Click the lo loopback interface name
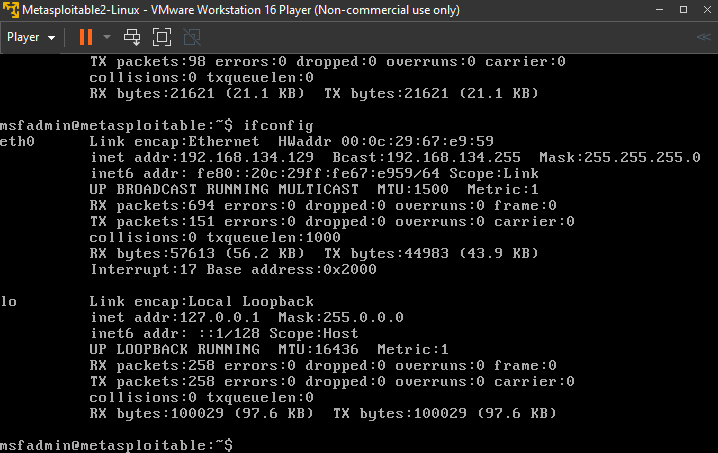 pos(9,301)
